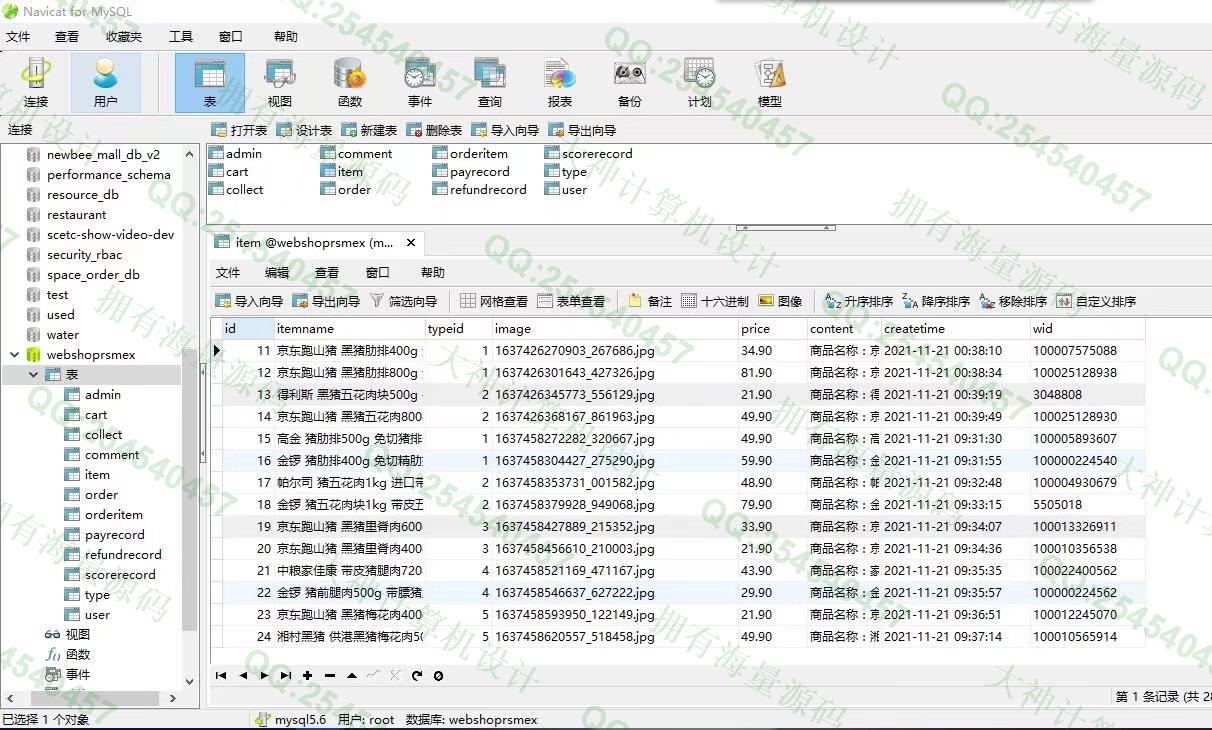Image resolution: width=1212 pixels, height=730 pixels.
Task: Refresh the table data in the navigation bar
Action: [x=417, y=675]
